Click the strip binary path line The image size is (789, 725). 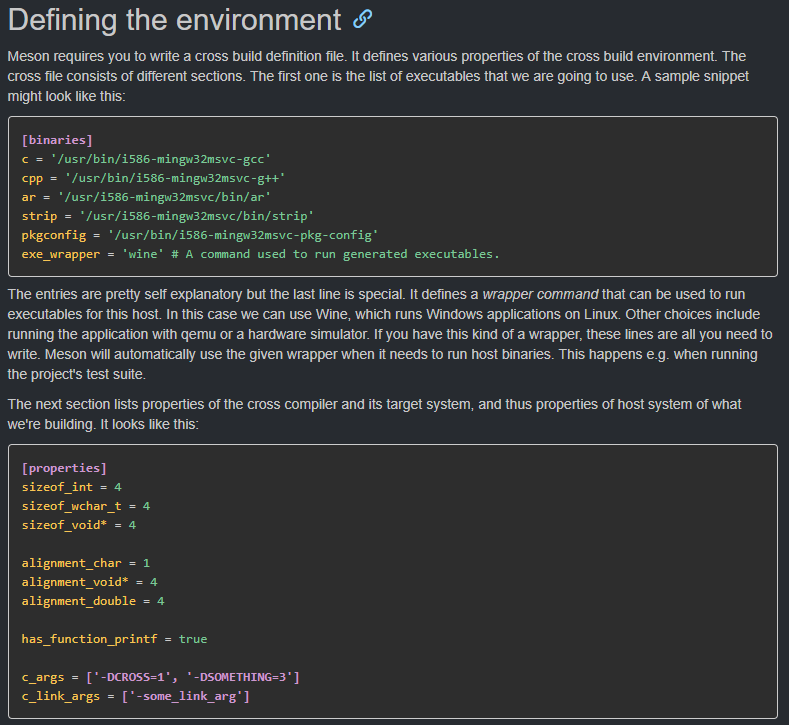[x=168, y=216]
